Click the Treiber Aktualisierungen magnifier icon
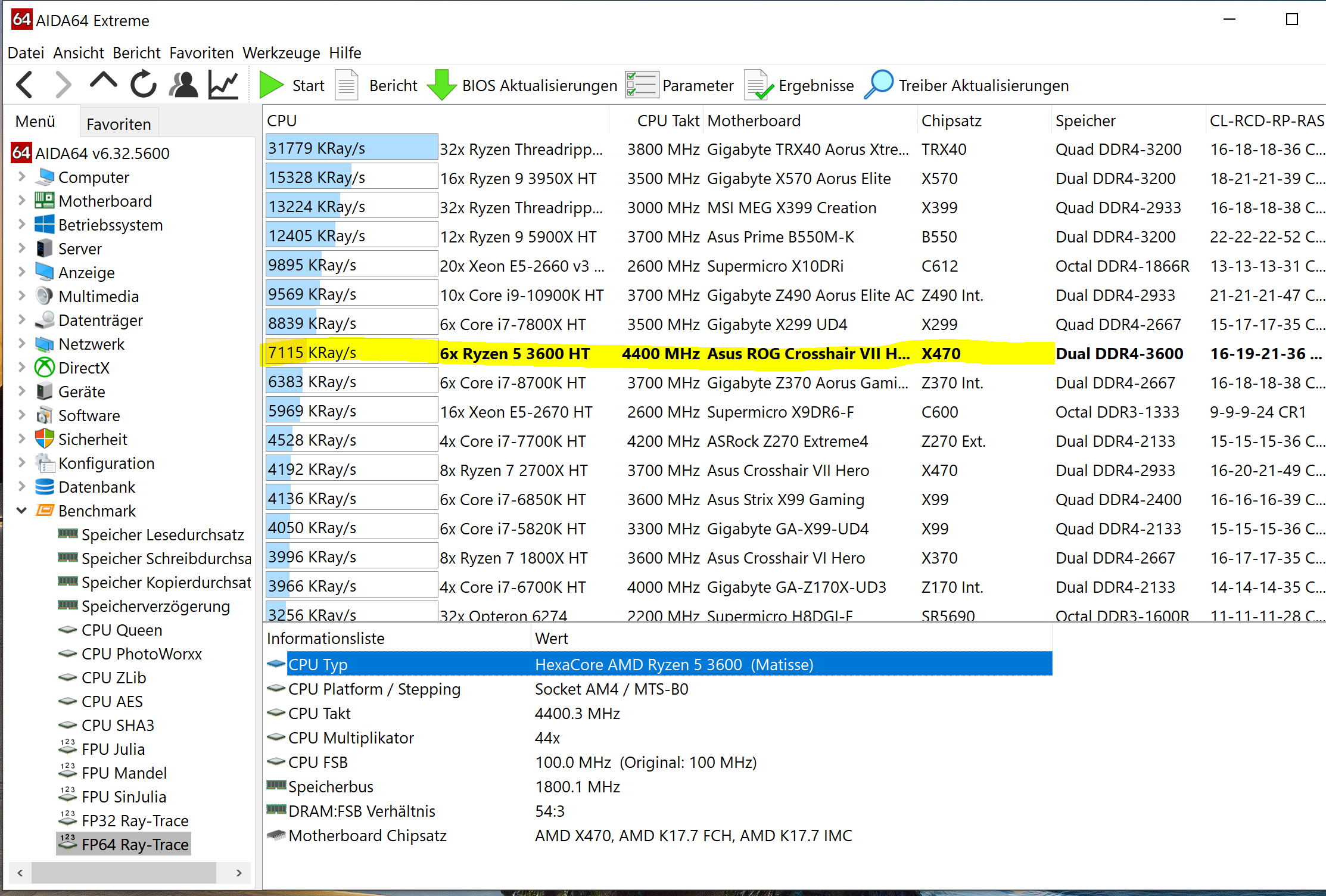This screenshot has width=1326, height=896. 879,85
